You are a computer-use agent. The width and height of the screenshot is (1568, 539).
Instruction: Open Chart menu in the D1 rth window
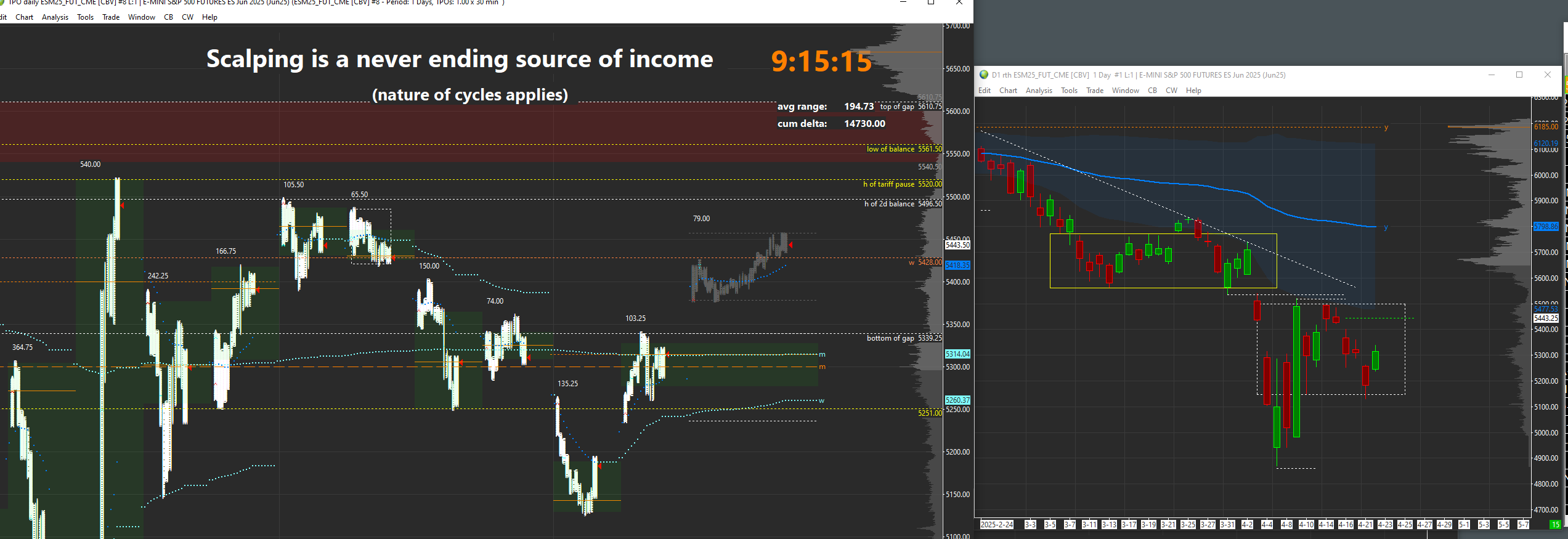point(1008,91)
